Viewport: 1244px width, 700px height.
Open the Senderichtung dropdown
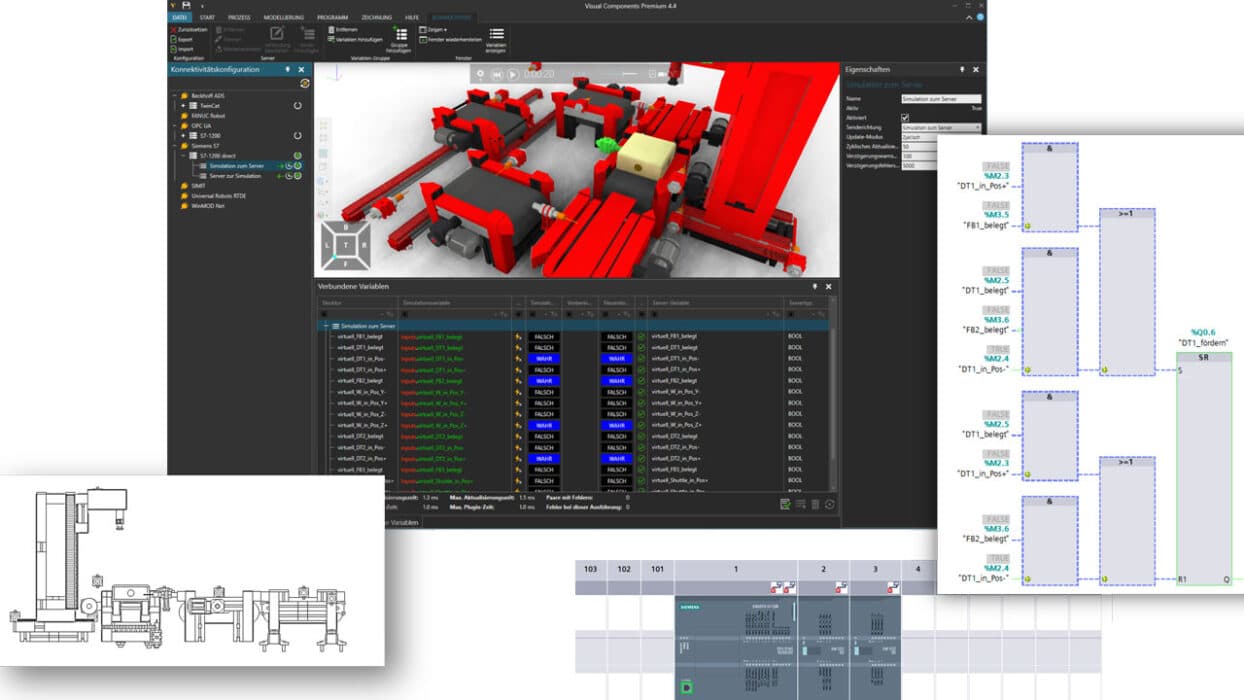pos(941,128)
